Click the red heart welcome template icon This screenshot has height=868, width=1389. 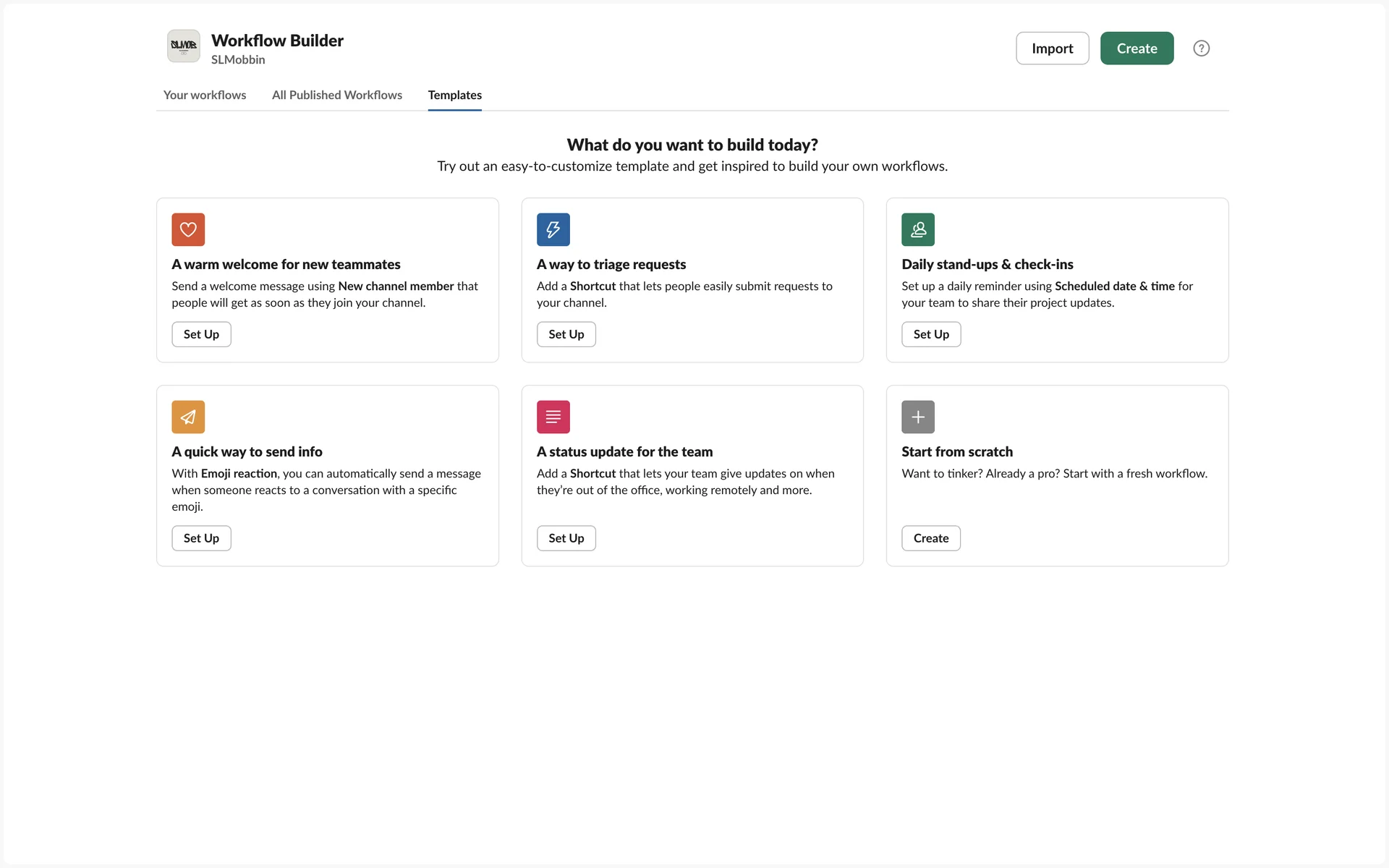[188, 229]
